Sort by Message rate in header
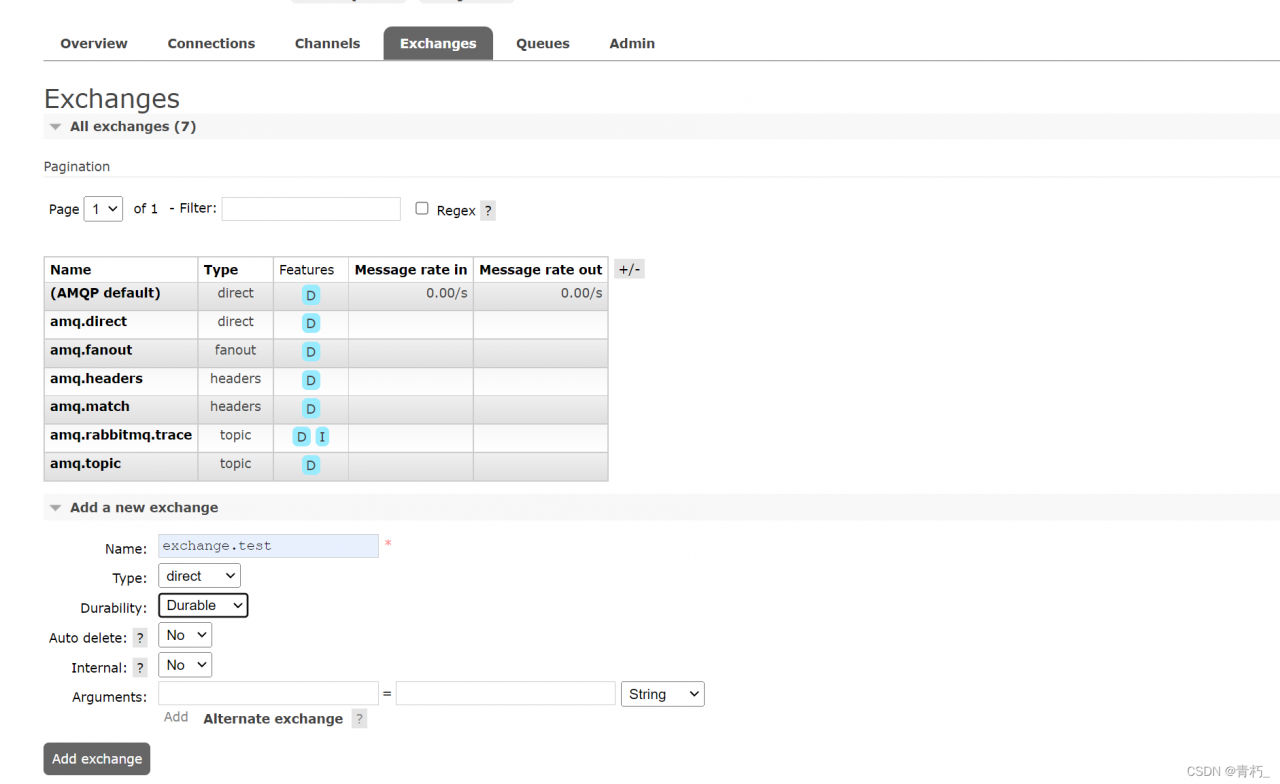1280x784 pixels. tap(411, 270)
